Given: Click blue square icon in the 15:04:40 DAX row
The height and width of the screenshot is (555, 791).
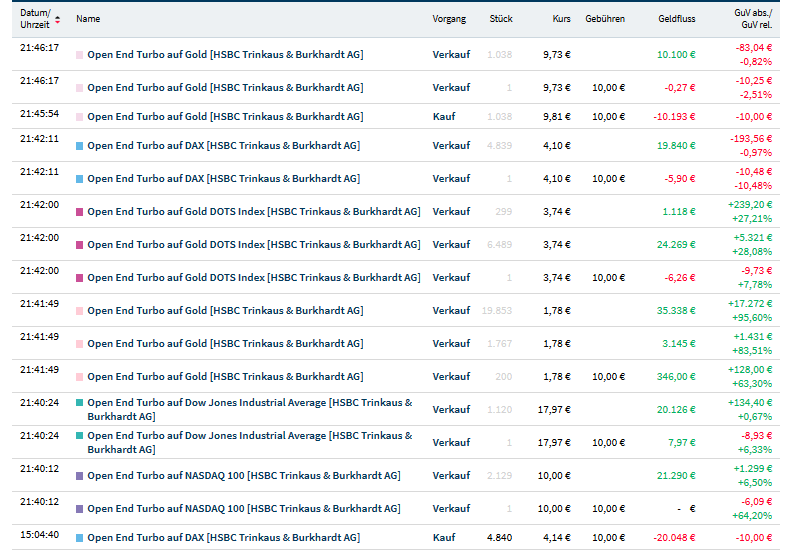Looking at the screenshot, I should pos(80,538).
